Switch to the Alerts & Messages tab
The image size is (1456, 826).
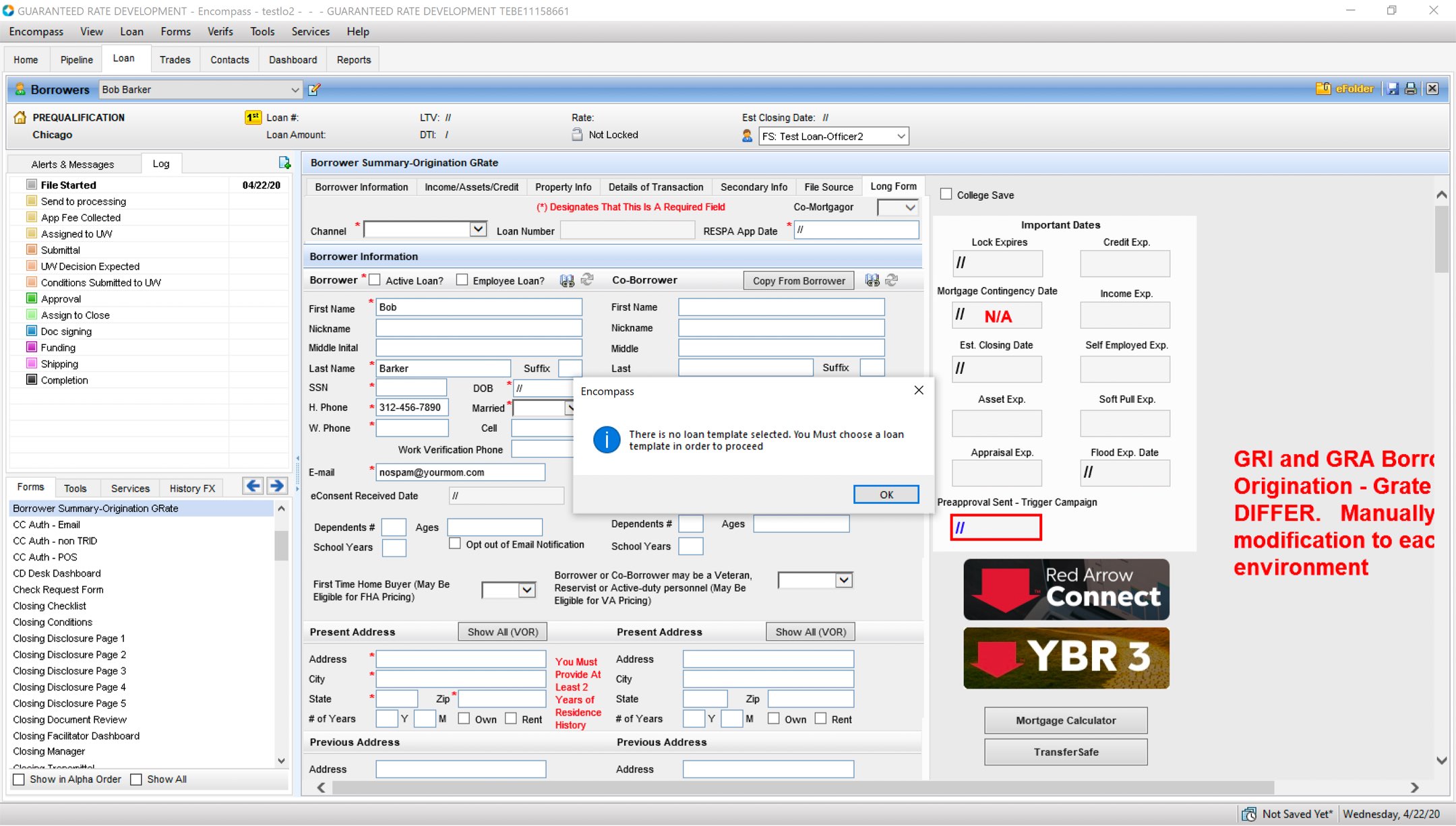(73, 164)
